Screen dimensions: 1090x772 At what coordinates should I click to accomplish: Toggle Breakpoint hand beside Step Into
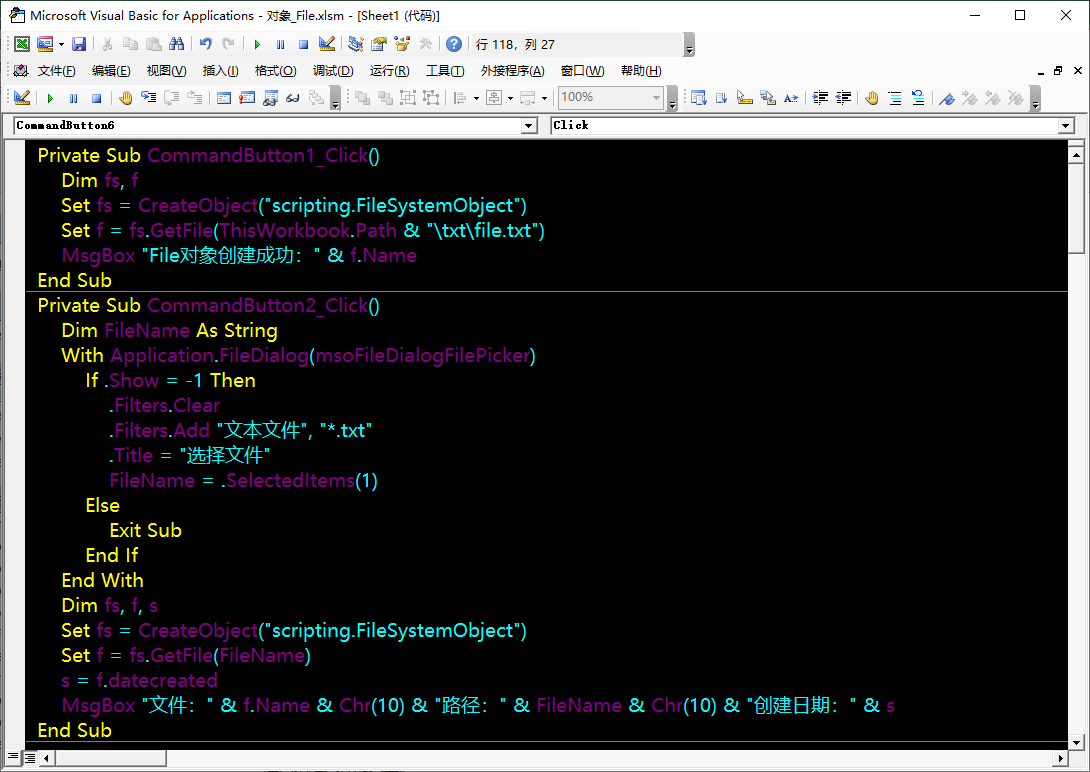pyautogui.click(x=125, y=98)
